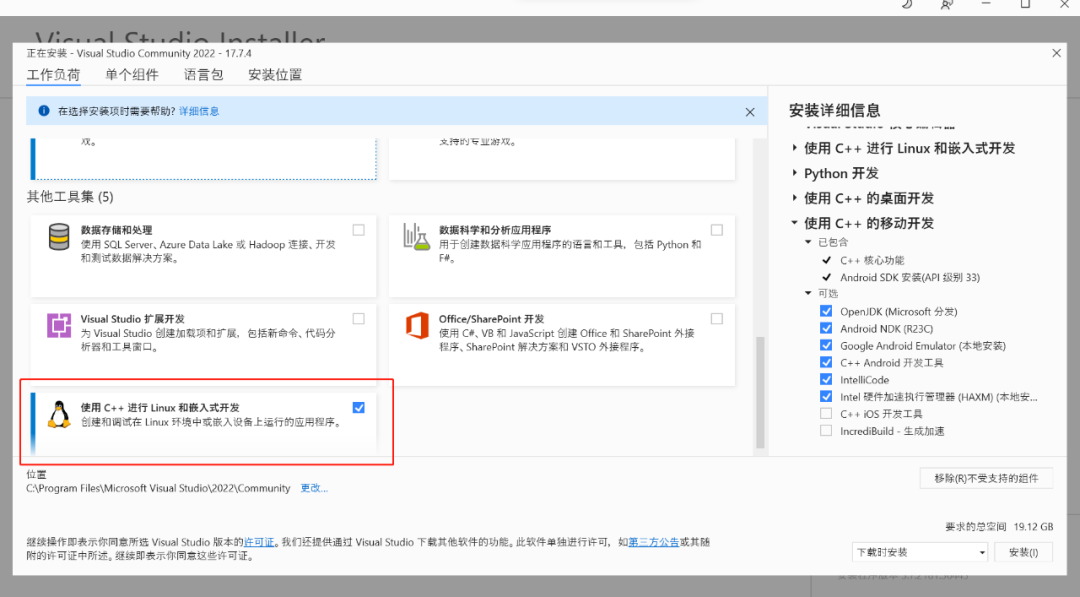This screenshot has width=1080, height=597.
Task: Uncheck Google Android Emulator option
Action: (x=826, y=346)
